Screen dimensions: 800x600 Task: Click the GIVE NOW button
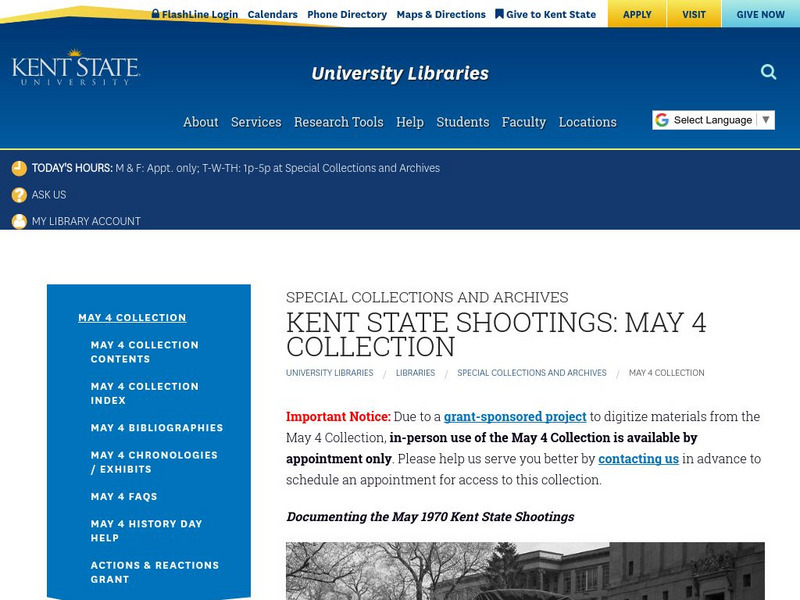point(760,14)
